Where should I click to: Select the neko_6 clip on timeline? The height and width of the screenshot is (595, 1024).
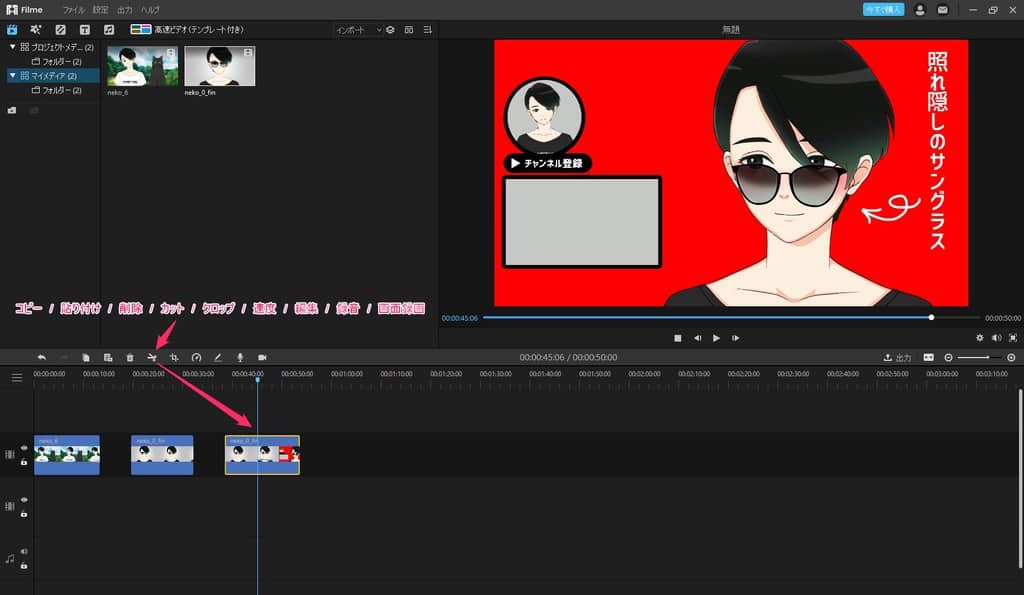point(67,455)
